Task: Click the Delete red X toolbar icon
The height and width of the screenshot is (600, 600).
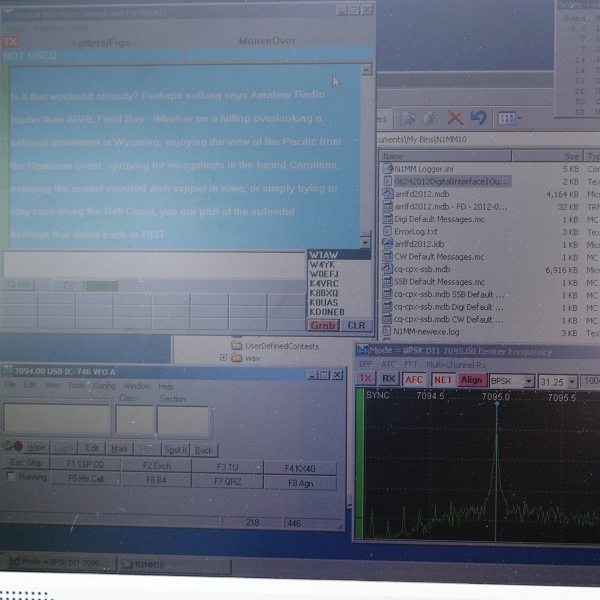Action: click(x=455, y=118)
